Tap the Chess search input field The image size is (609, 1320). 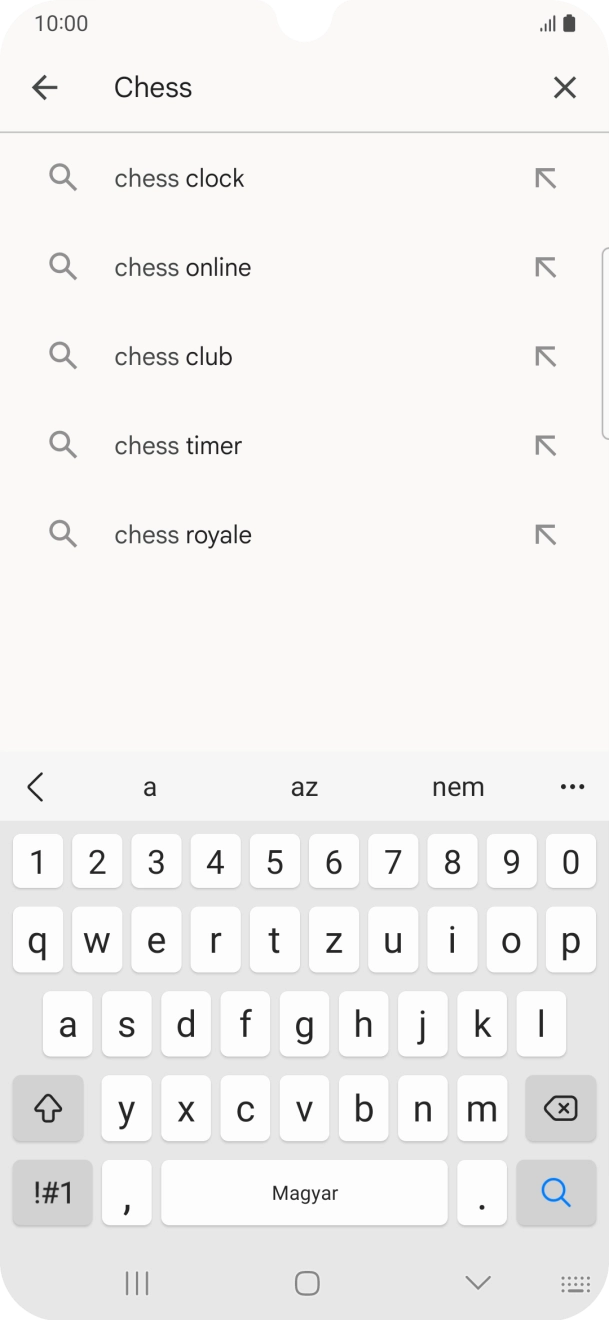coord(300,88)
